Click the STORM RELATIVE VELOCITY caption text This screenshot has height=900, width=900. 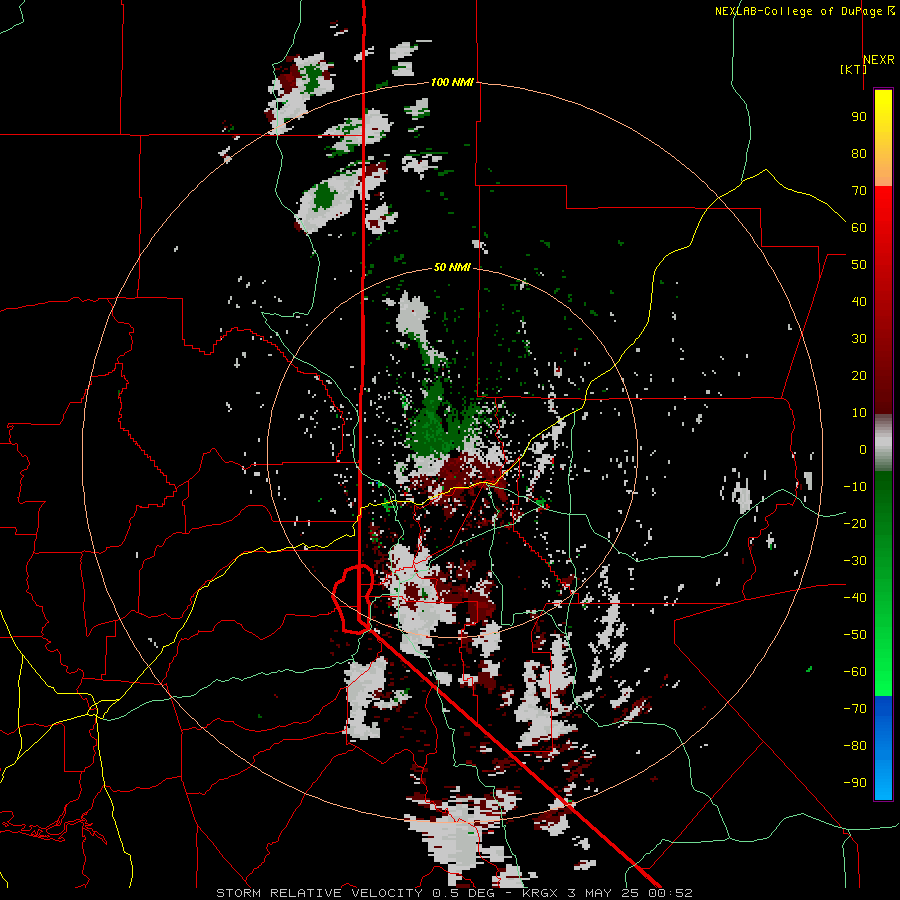319,893
